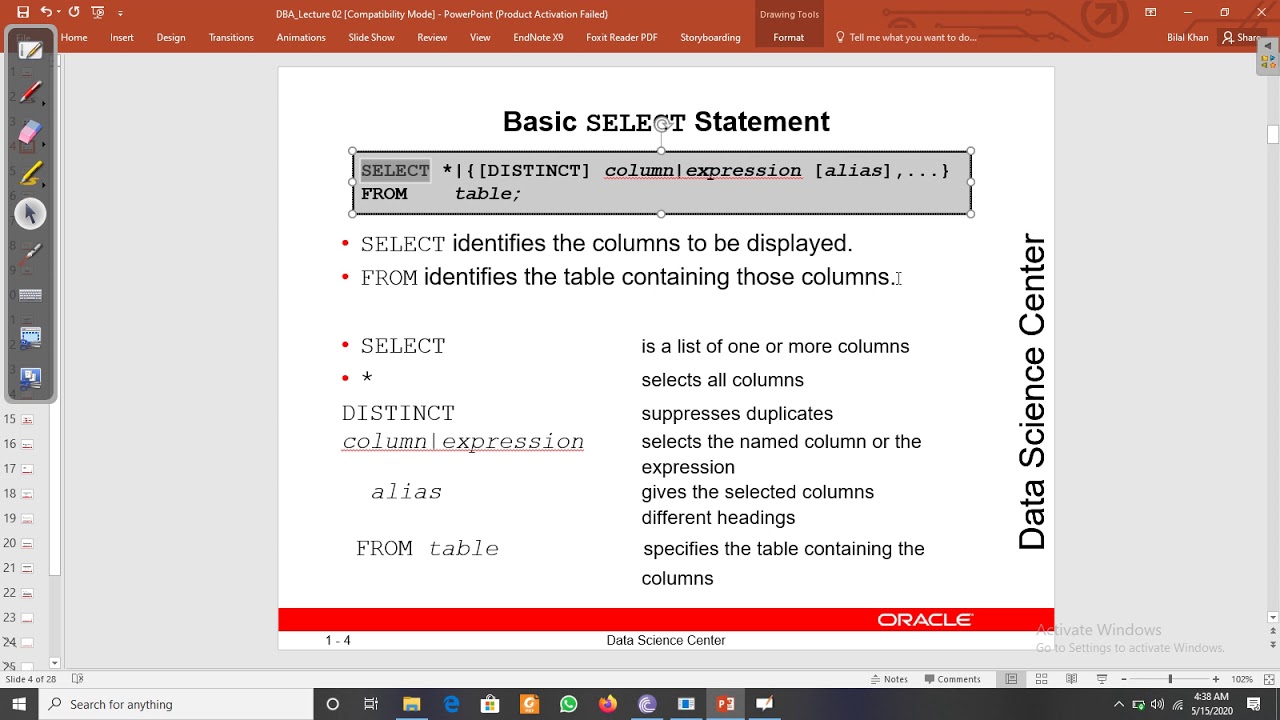
Task: Show hidden system tray icons
Action: 1118,704
